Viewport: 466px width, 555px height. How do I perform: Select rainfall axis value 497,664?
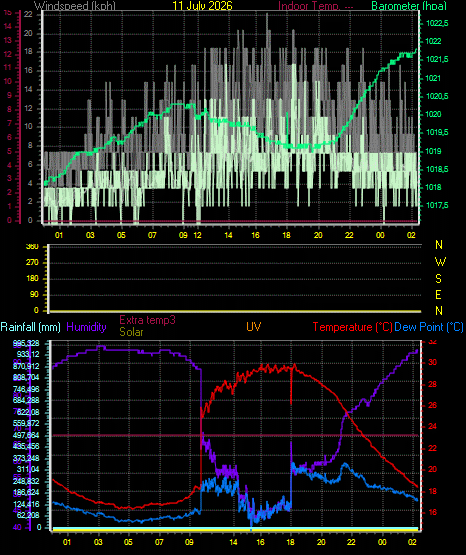pos(26,435)
